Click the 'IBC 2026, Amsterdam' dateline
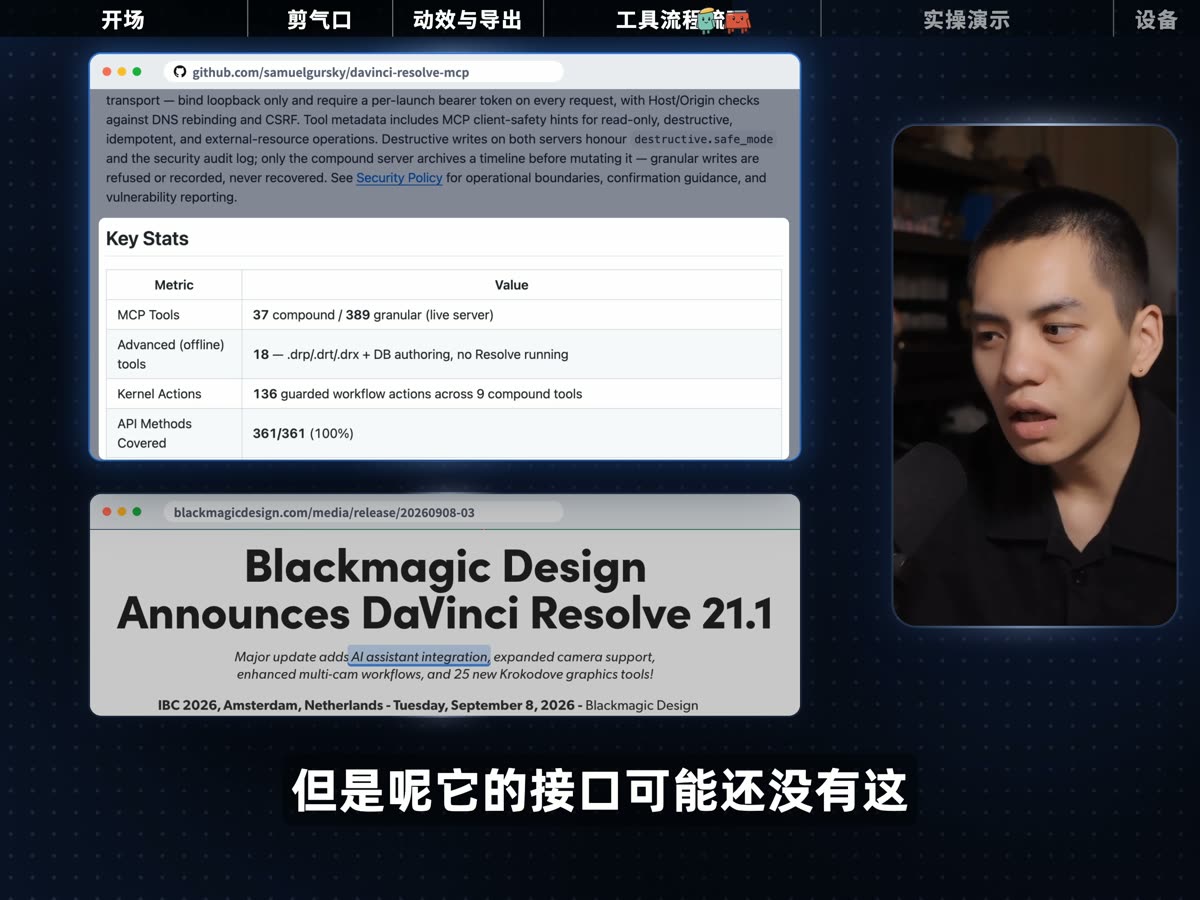This screenshot has height=900, width=1200. [x=428, y=705]
